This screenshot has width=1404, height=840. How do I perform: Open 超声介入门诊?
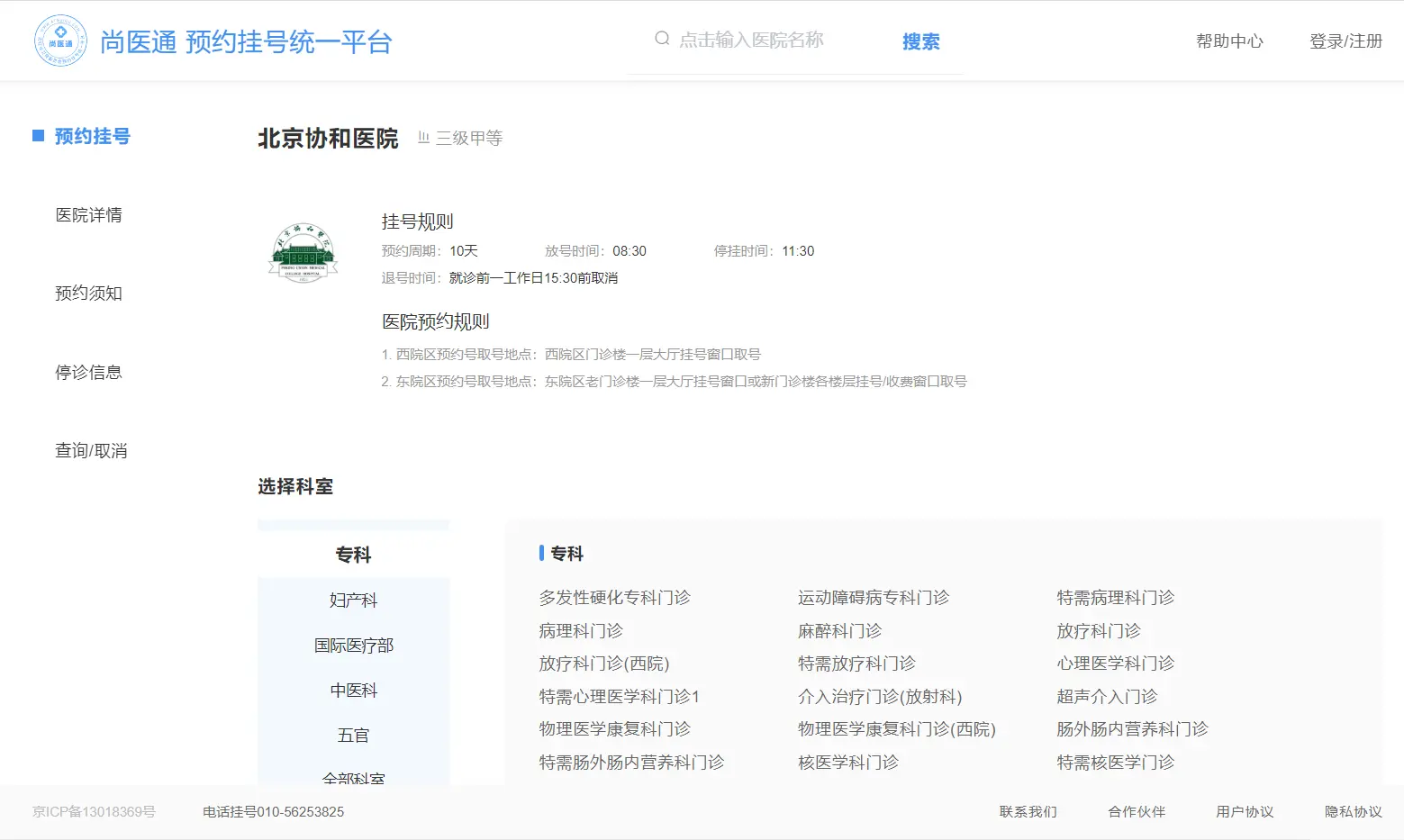(1107, 697)
